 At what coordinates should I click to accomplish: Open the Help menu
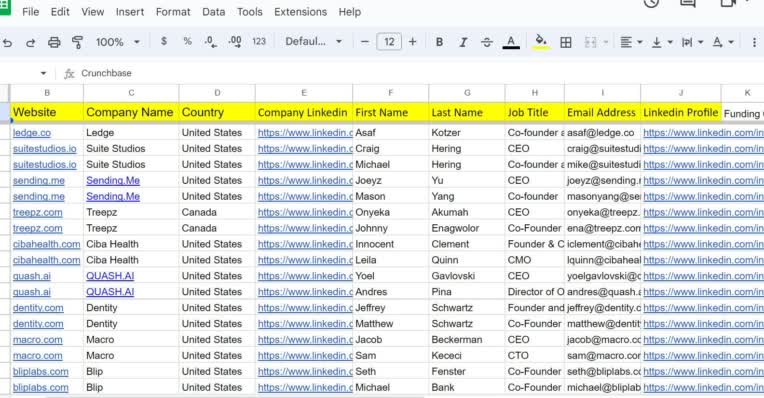pyautogui.click(x=349, y=12)
